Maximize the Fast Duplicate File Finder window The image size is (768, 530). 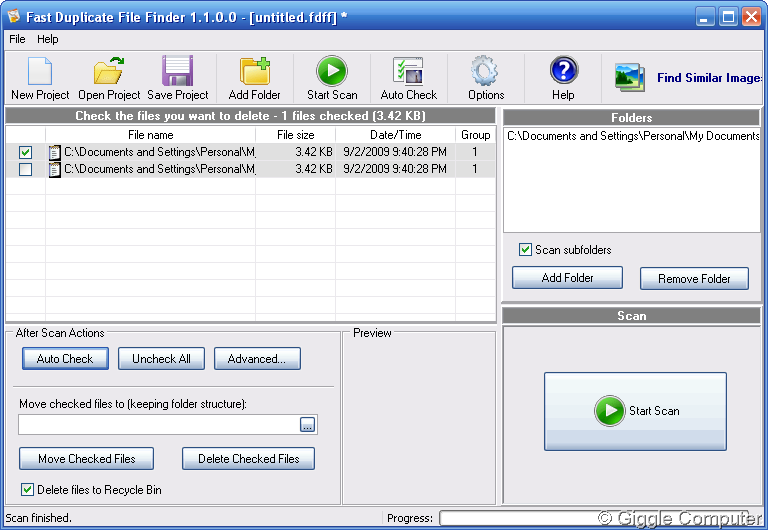[728, 17]
